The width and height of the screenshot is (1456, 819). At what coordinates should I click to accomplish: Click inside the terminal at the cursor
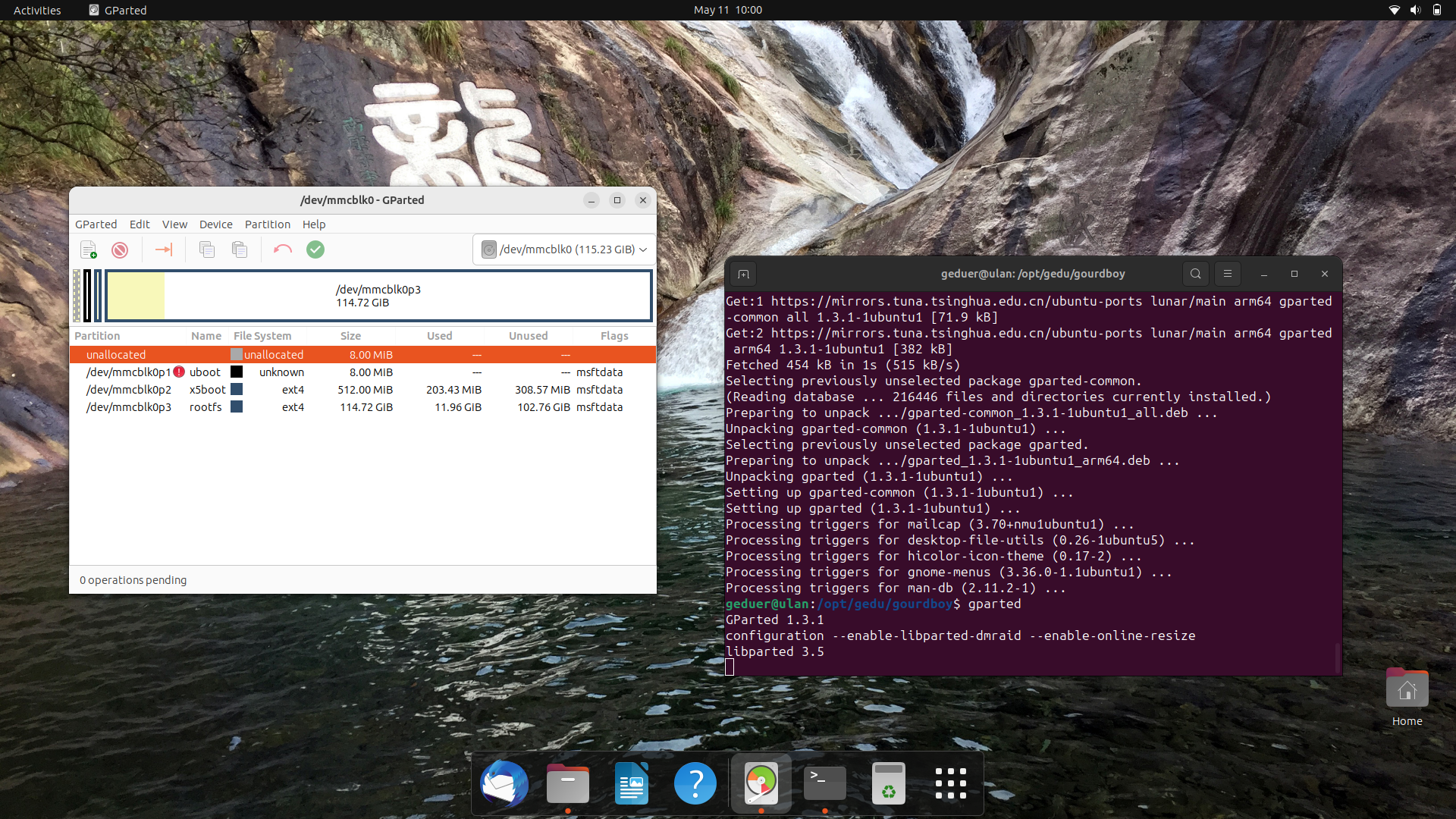(730, 667)
